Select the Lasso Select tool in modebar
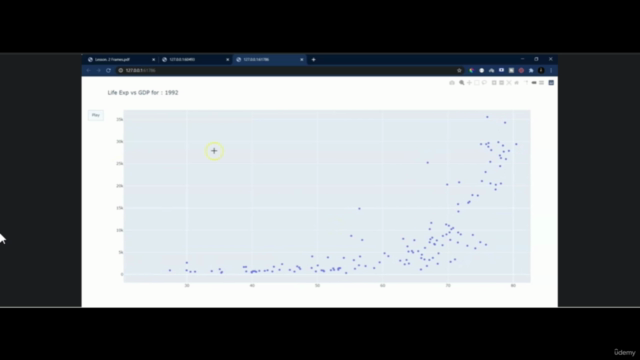 pyautogui.click(x=484, y=83)
